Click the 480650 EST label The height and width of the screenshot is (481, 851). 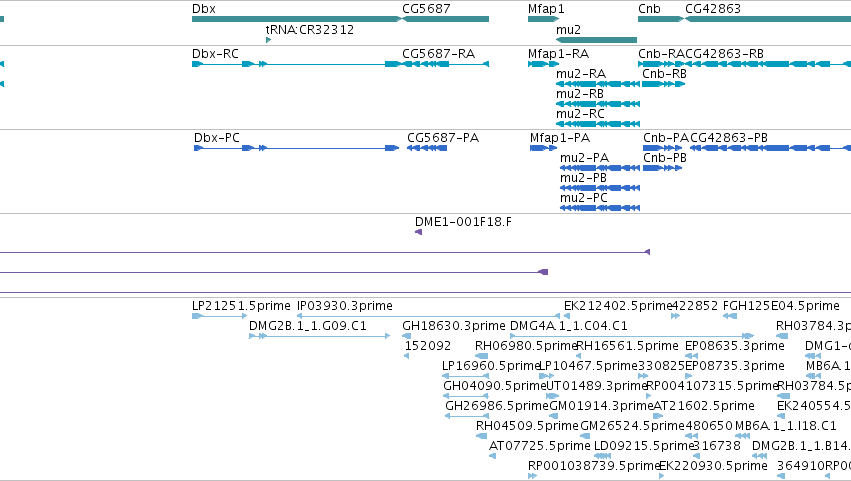(709, 427)
